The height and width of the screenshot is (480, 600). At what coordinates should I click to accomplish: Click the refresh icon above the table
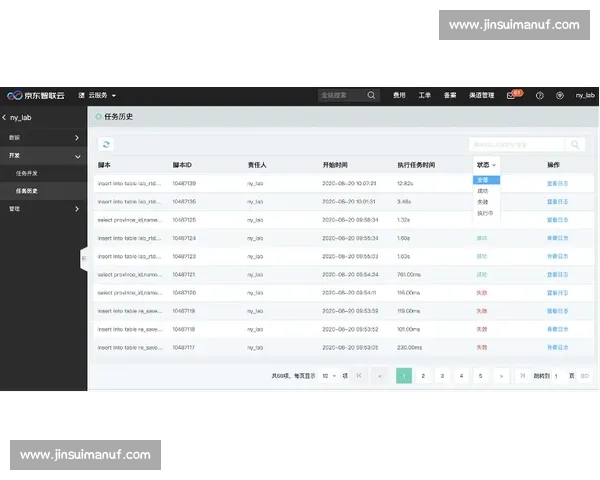(107, 145)
